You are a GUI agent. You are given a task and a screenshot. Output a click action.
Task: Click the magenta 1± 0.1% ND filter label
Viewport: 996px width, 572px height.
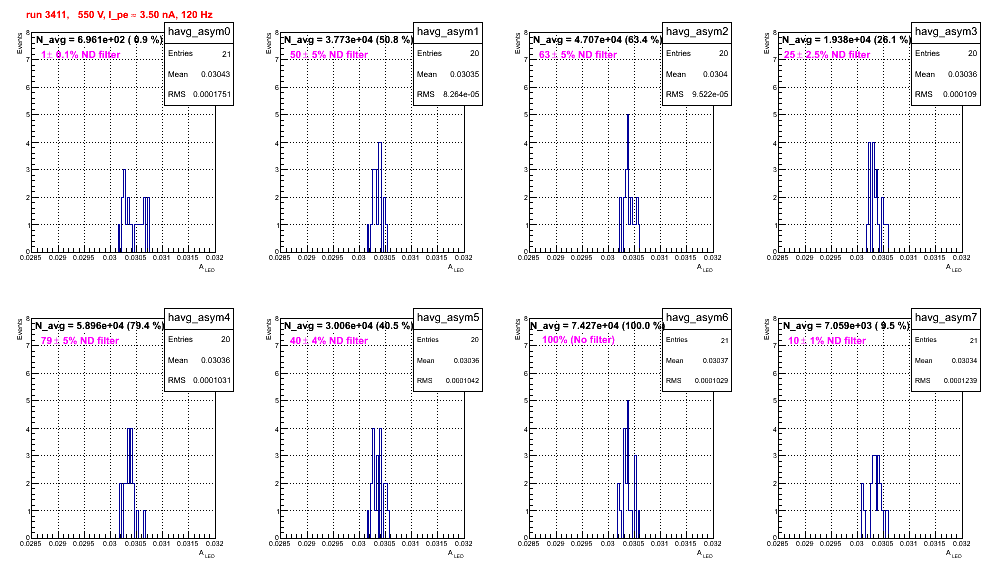click(81, 55)
